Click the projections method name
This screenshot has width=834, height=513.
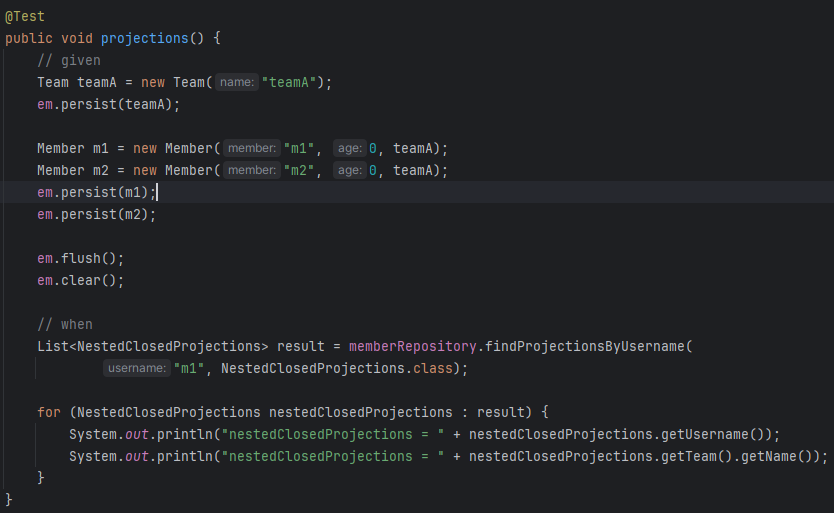(145, 38)
